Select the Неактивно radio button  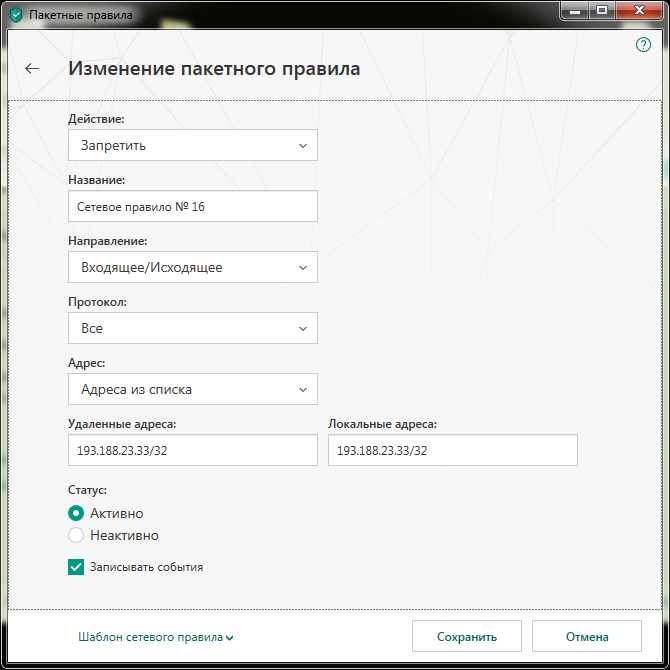point(76,535)
